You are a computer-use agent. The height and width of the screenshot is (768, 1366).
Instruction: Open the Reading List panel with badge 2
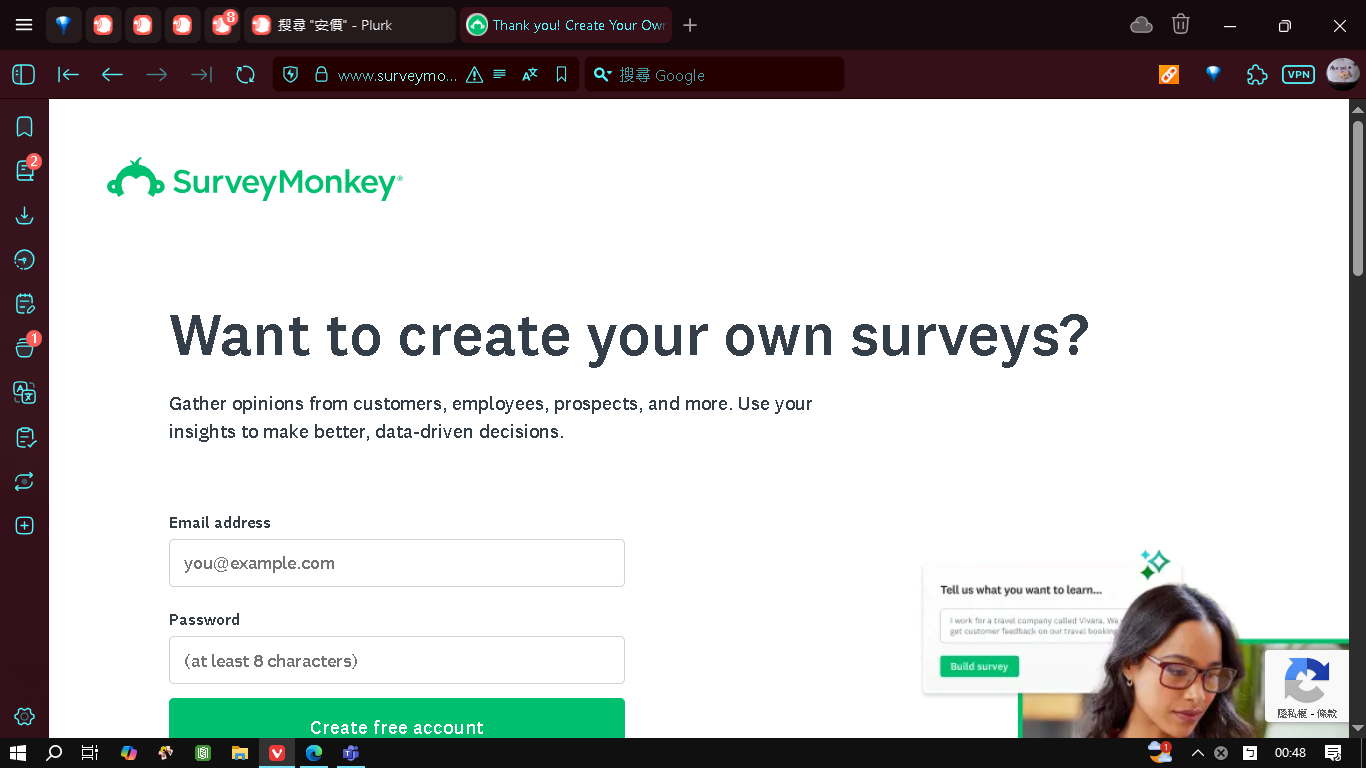click(x=25, y=171)
